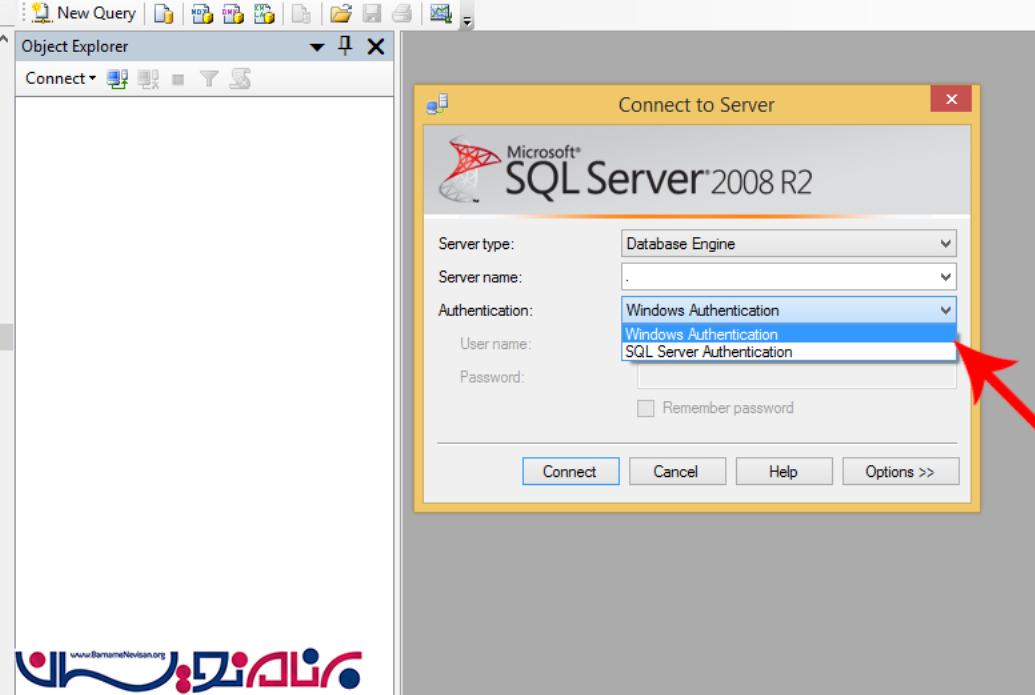Click the Options >> button

(900, 472)
